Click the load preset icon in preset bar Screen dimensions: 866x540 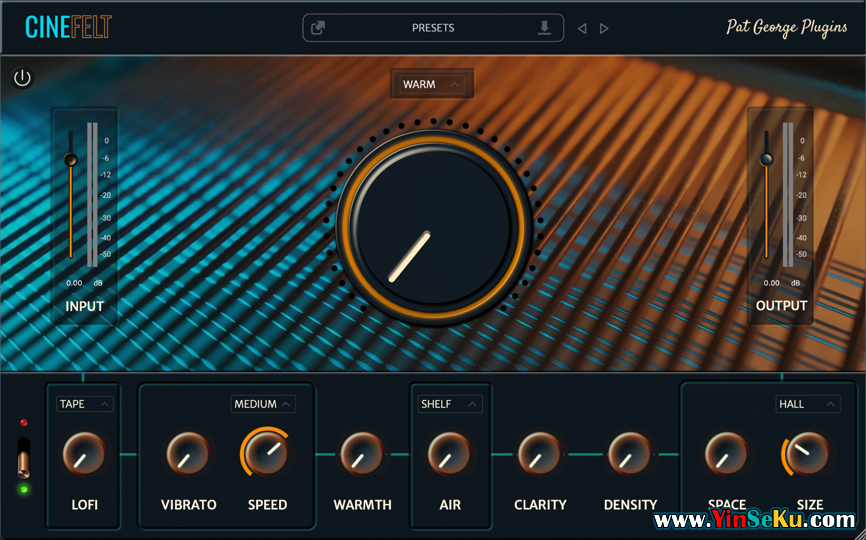pos(318,28)
